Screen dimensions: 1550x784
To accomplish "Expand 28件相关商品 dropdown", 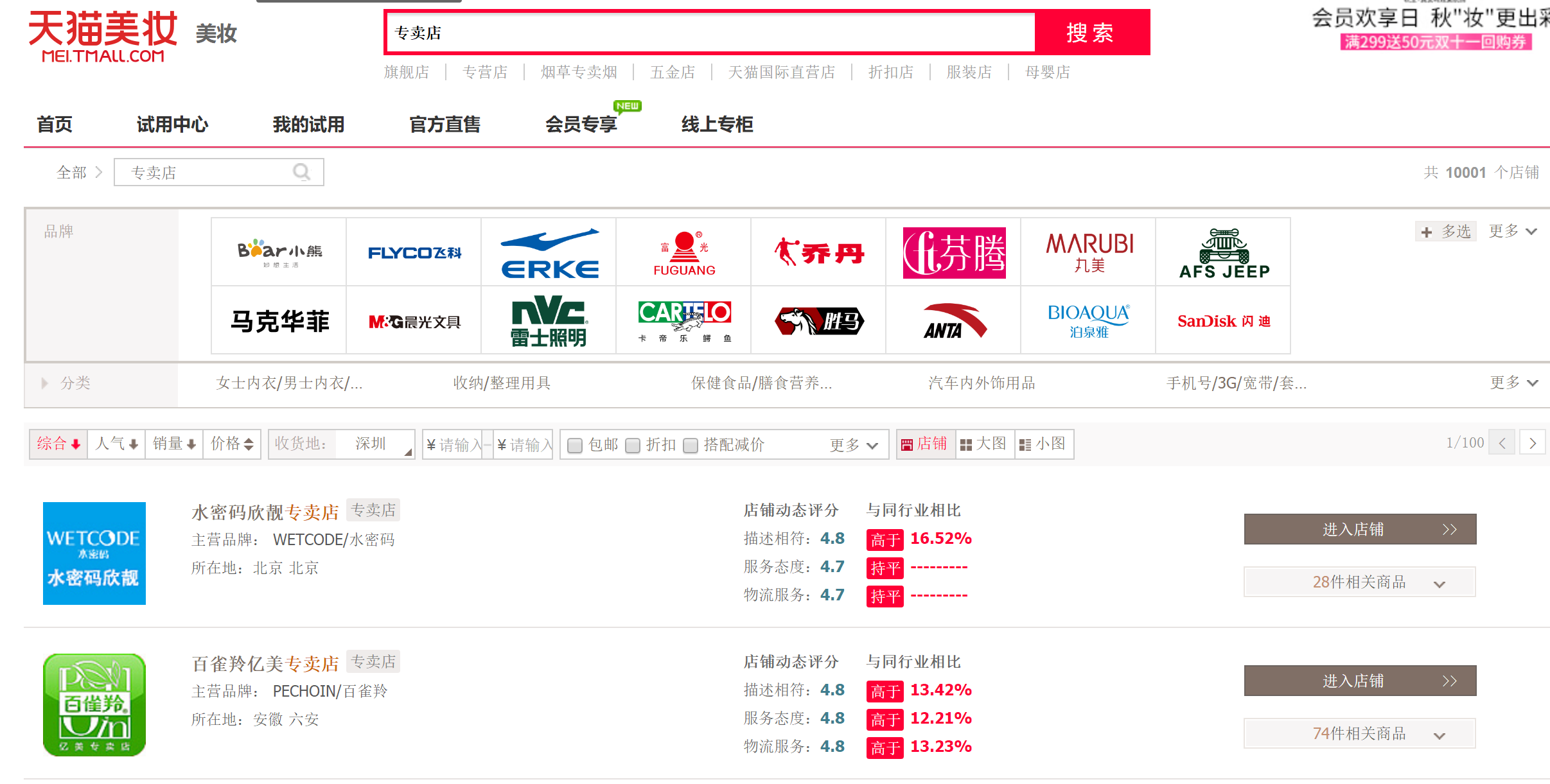I will tap(1359, 582).
